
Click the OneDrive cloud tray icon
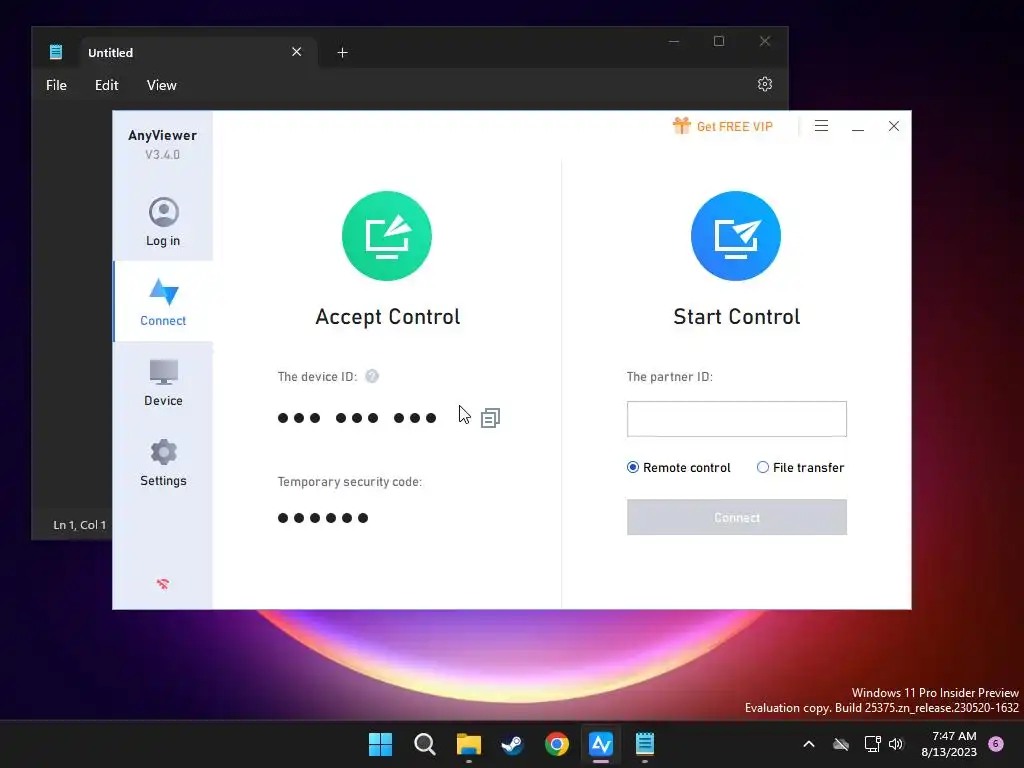click(x=841, y=744)
